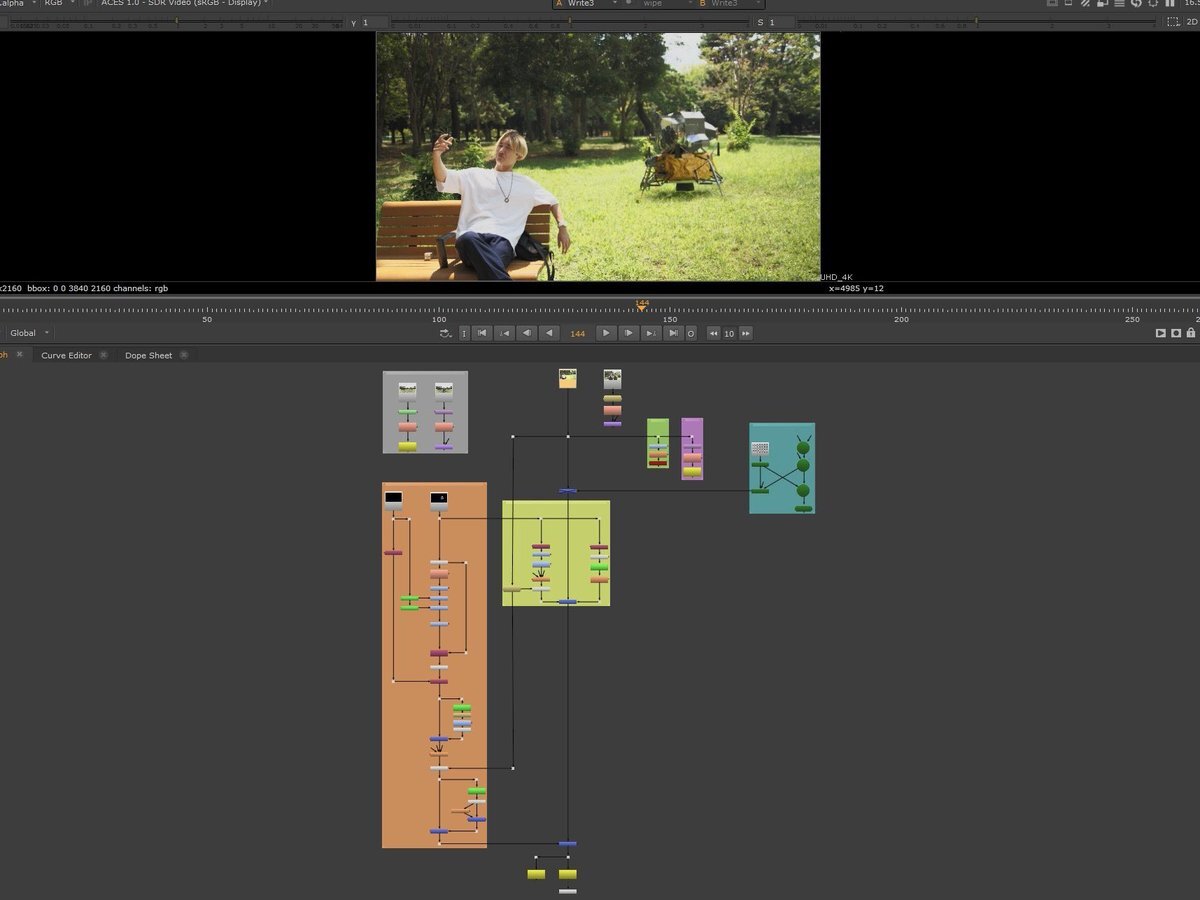Close the Dope Sheet tab

pyautogui.click(x=184, y=355)
